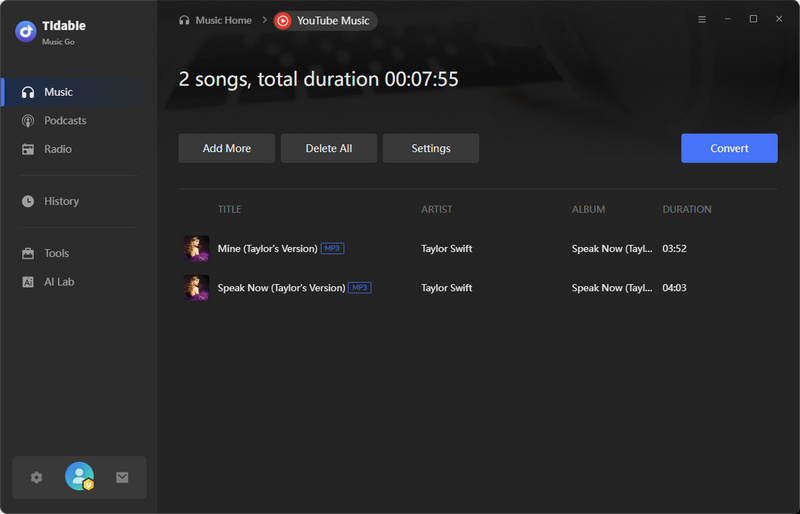Click the headphones icon beside Music
This screenshot has height=514, width=800.
[x=28, y=92]
